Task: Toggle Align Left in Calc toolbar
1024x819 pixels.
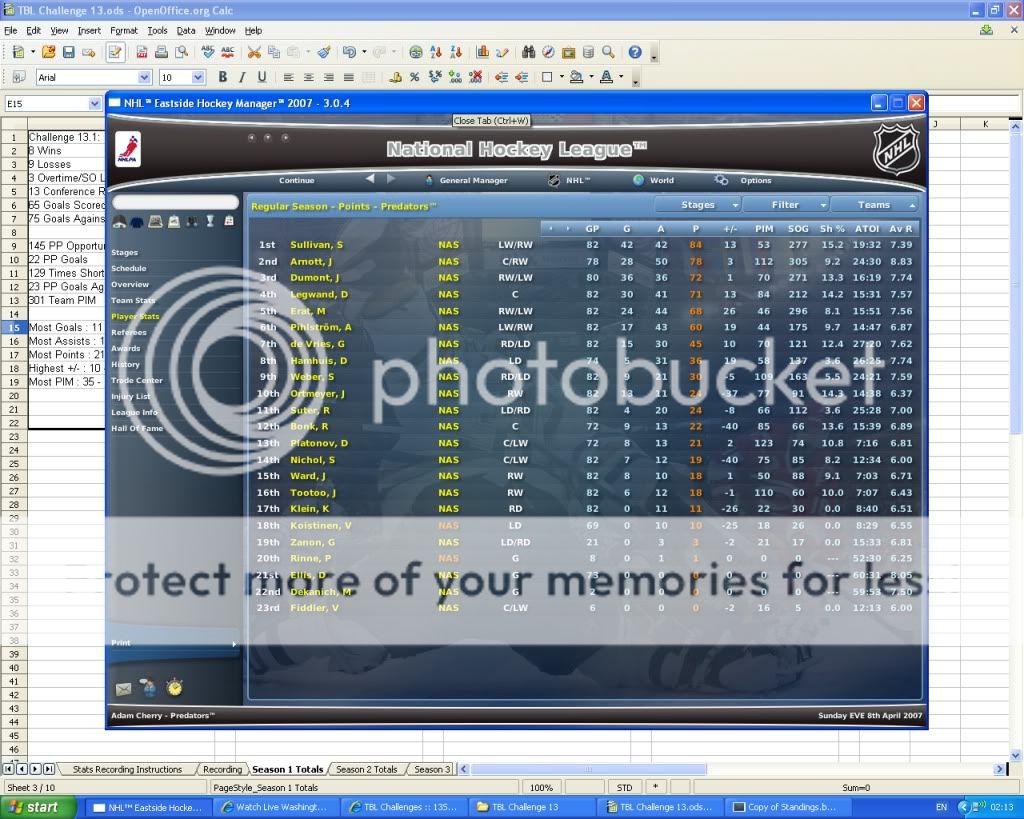Action: click(289, 77)
